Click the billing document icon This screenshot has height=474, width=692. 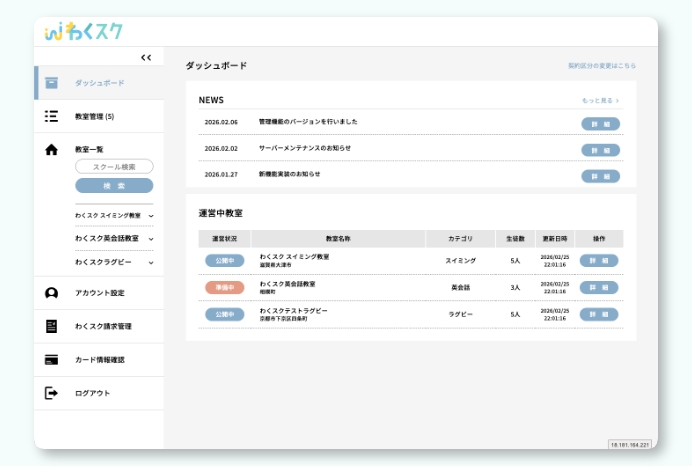(x=52, y=326)
